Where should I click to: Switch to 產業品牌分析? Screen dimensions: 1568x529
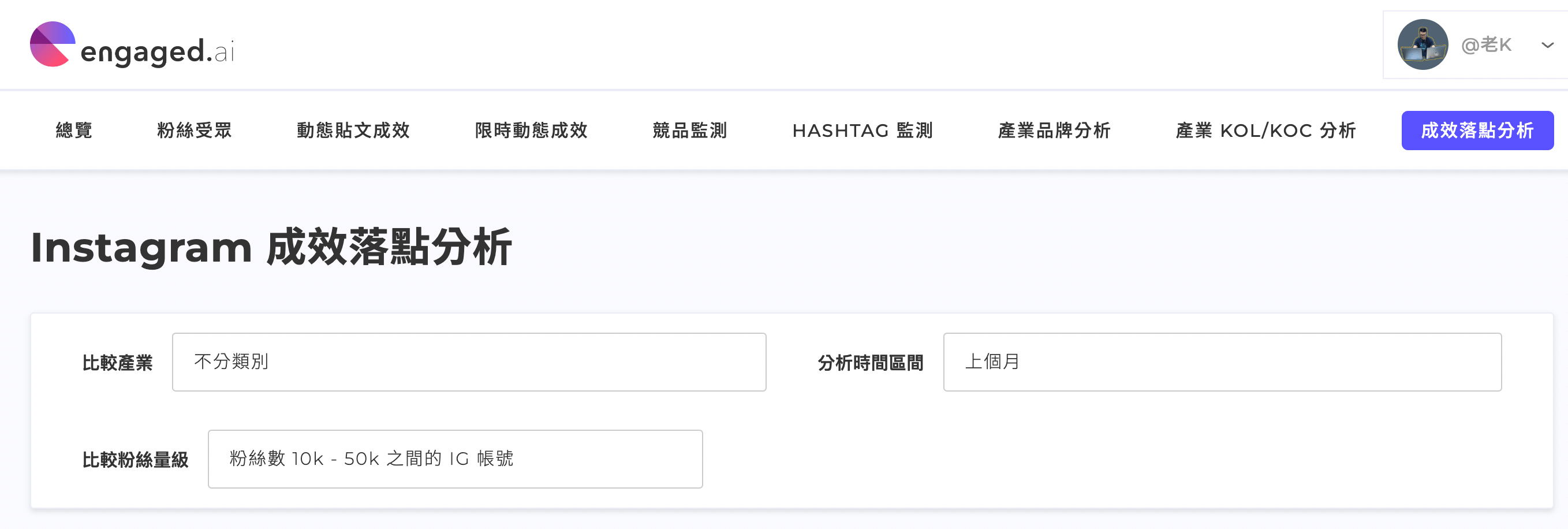(x=1054, y=131)
